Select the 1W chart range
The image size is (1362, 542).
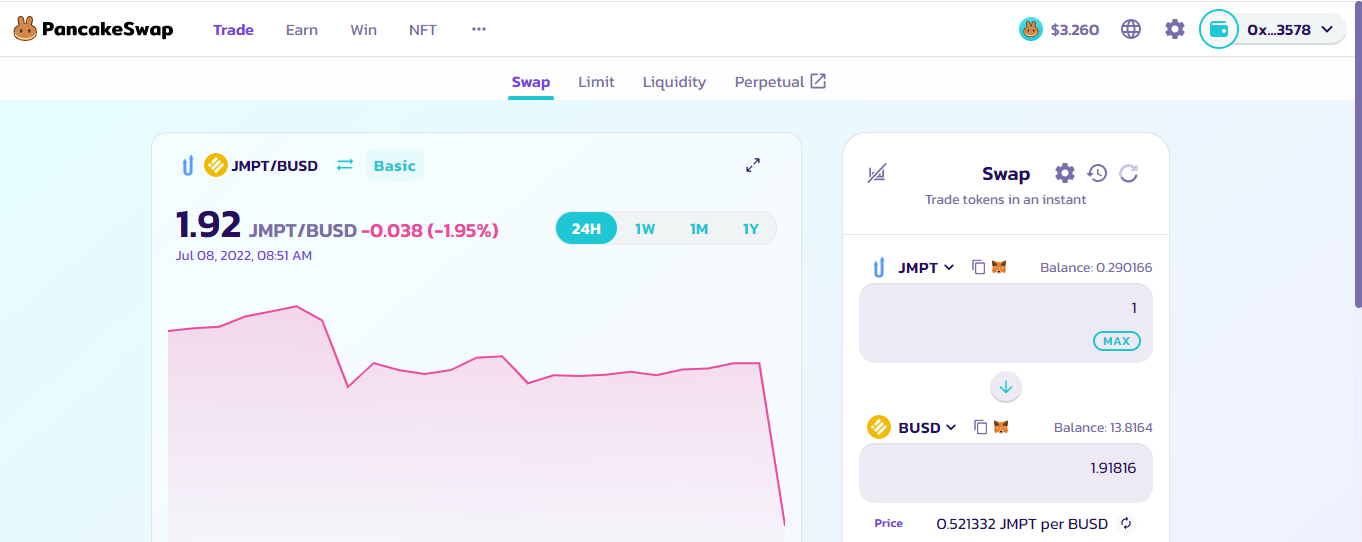click(x=645, y=229)
